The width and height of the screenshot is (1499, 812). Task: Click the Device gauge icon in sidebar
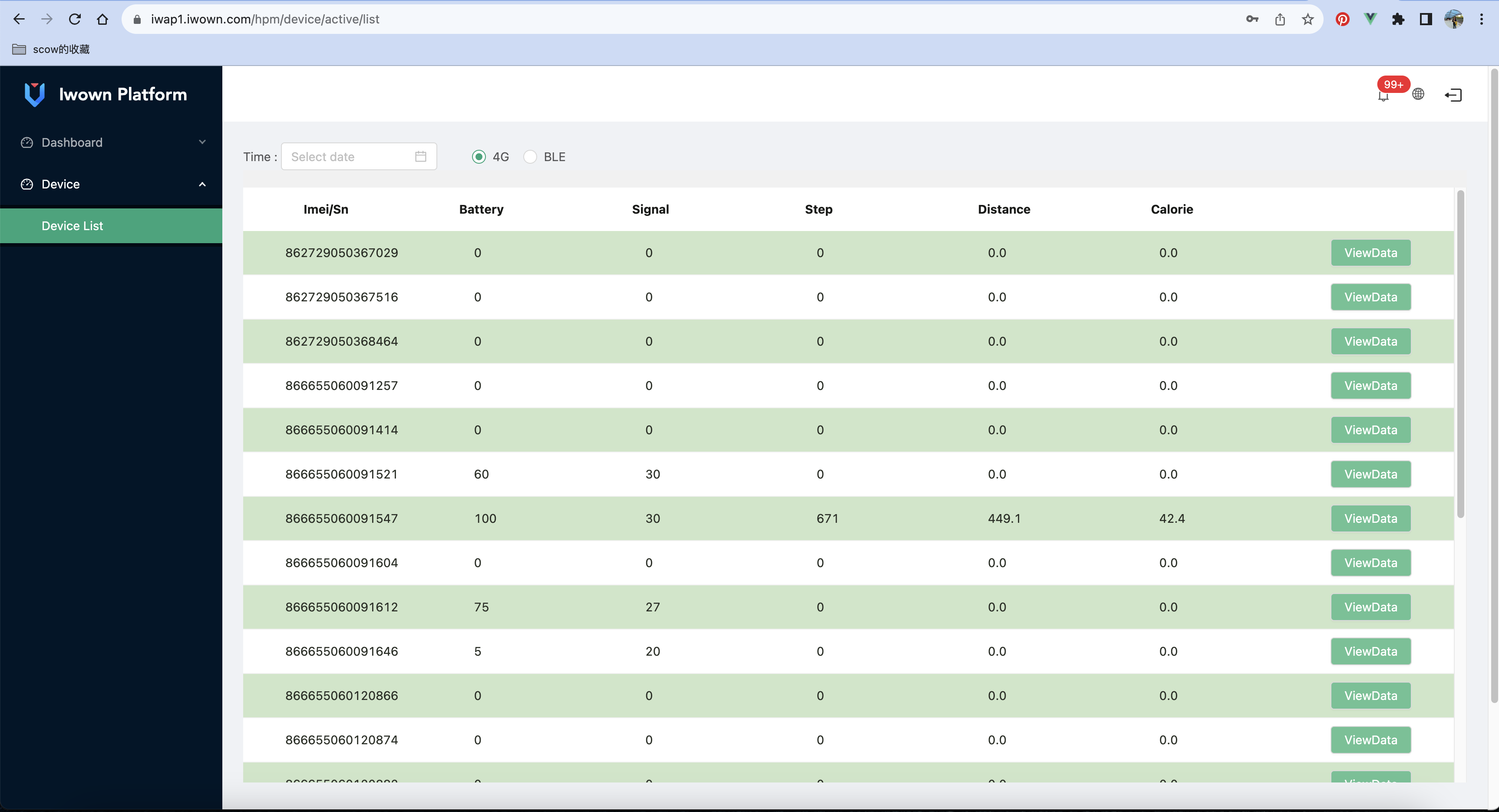point(27,184)
